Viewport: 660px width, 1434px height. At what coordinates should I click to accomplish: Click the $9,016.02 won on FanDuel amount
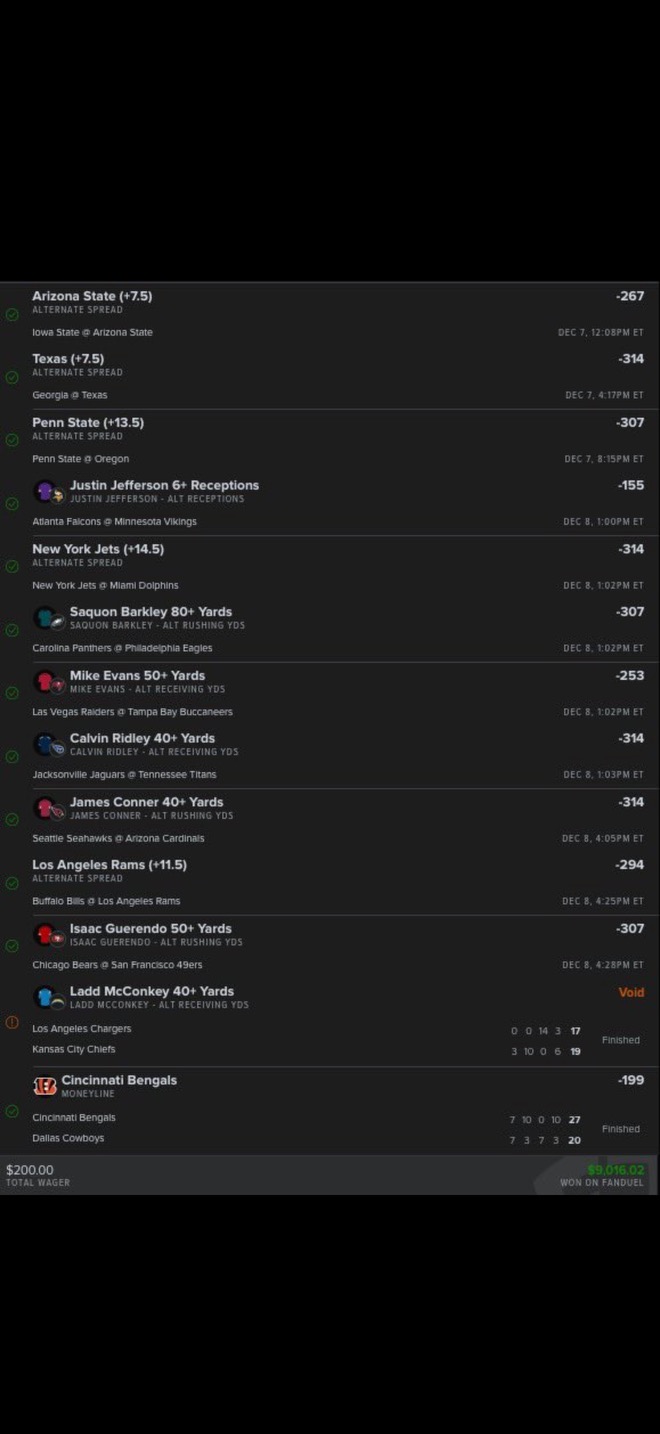coord(615,1170)
